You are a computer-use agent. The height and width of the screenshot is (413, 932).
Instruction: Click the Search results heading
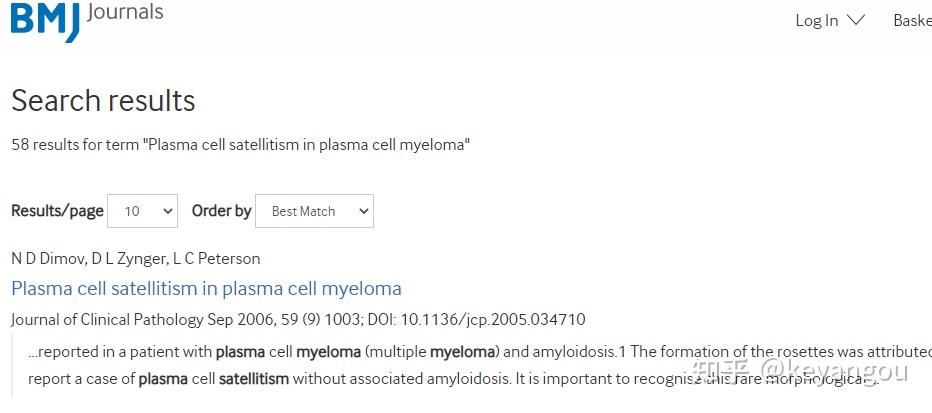point(103,100)
